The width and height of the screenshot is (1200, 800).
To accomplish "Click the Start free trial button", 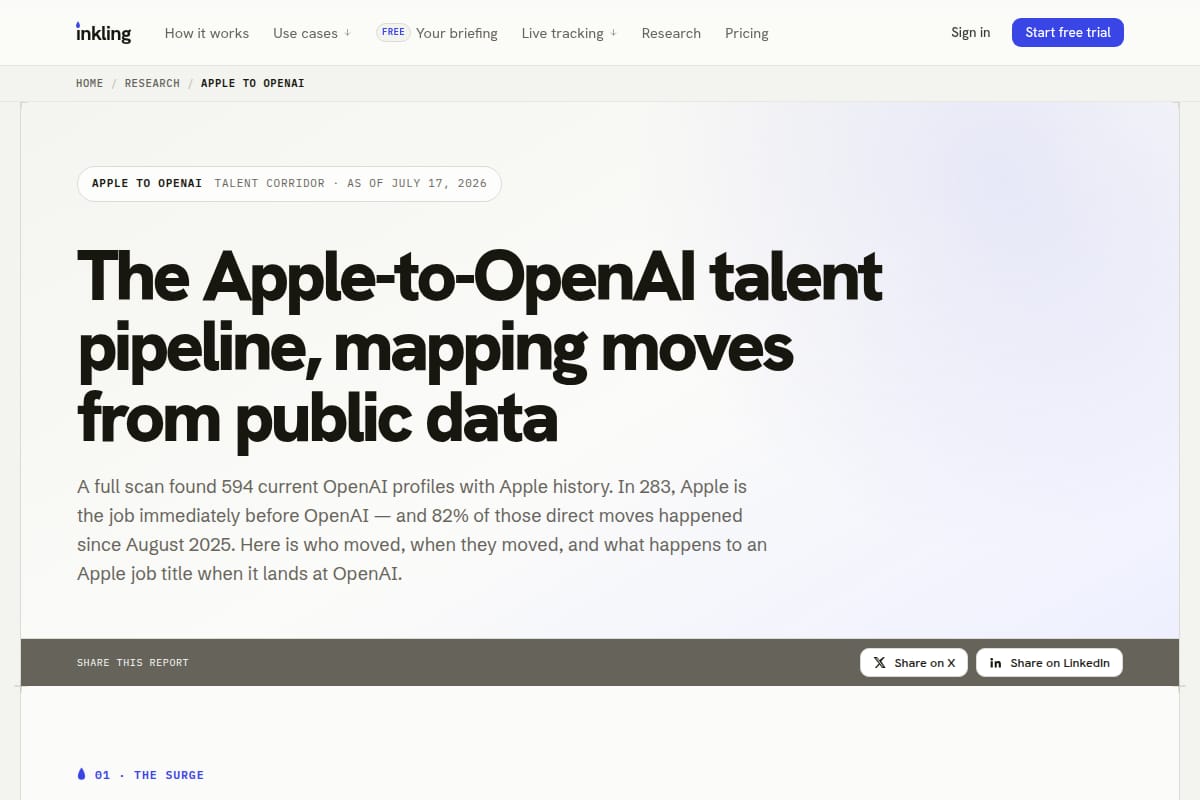I will [x=1068, y=32].
